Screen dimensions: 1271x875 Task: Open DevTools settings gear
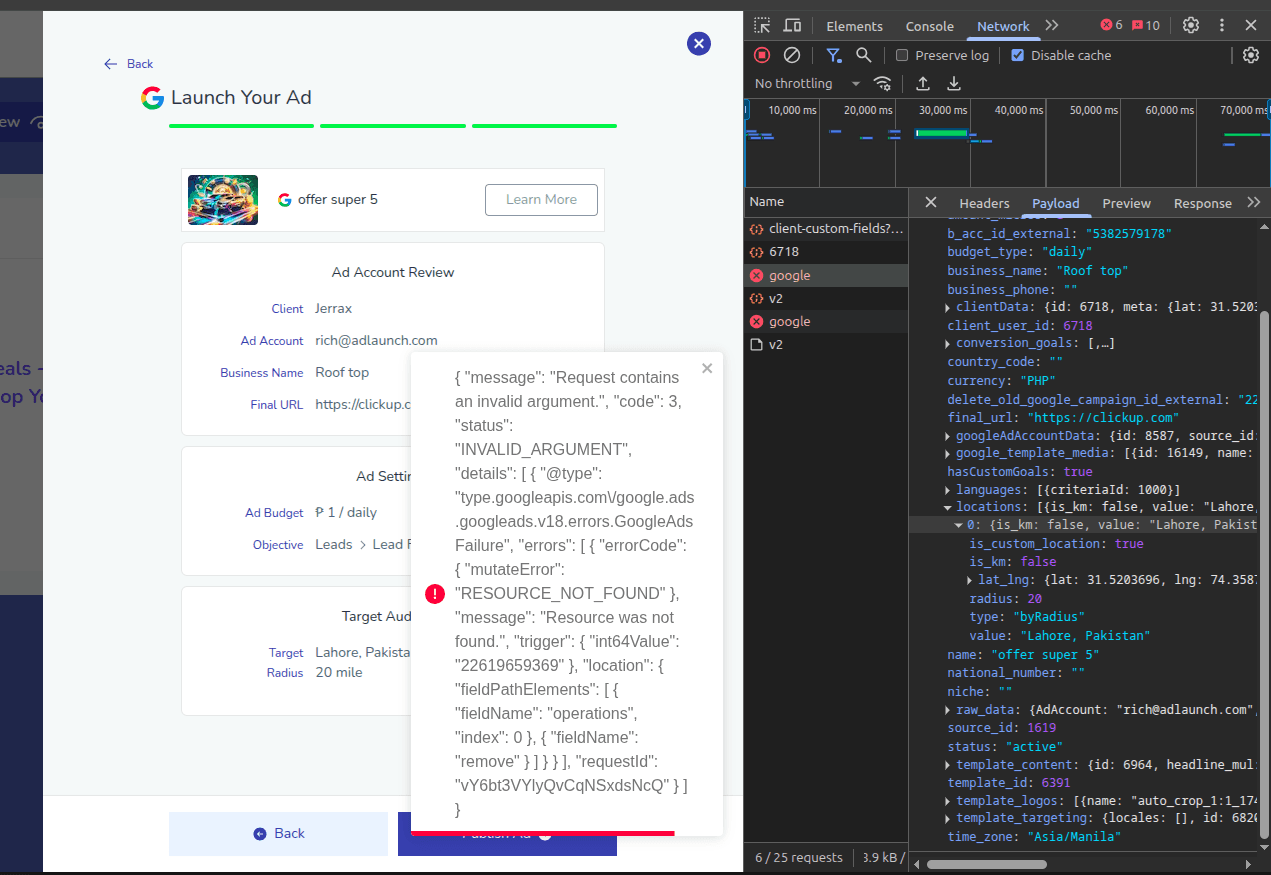point(1191,26)
